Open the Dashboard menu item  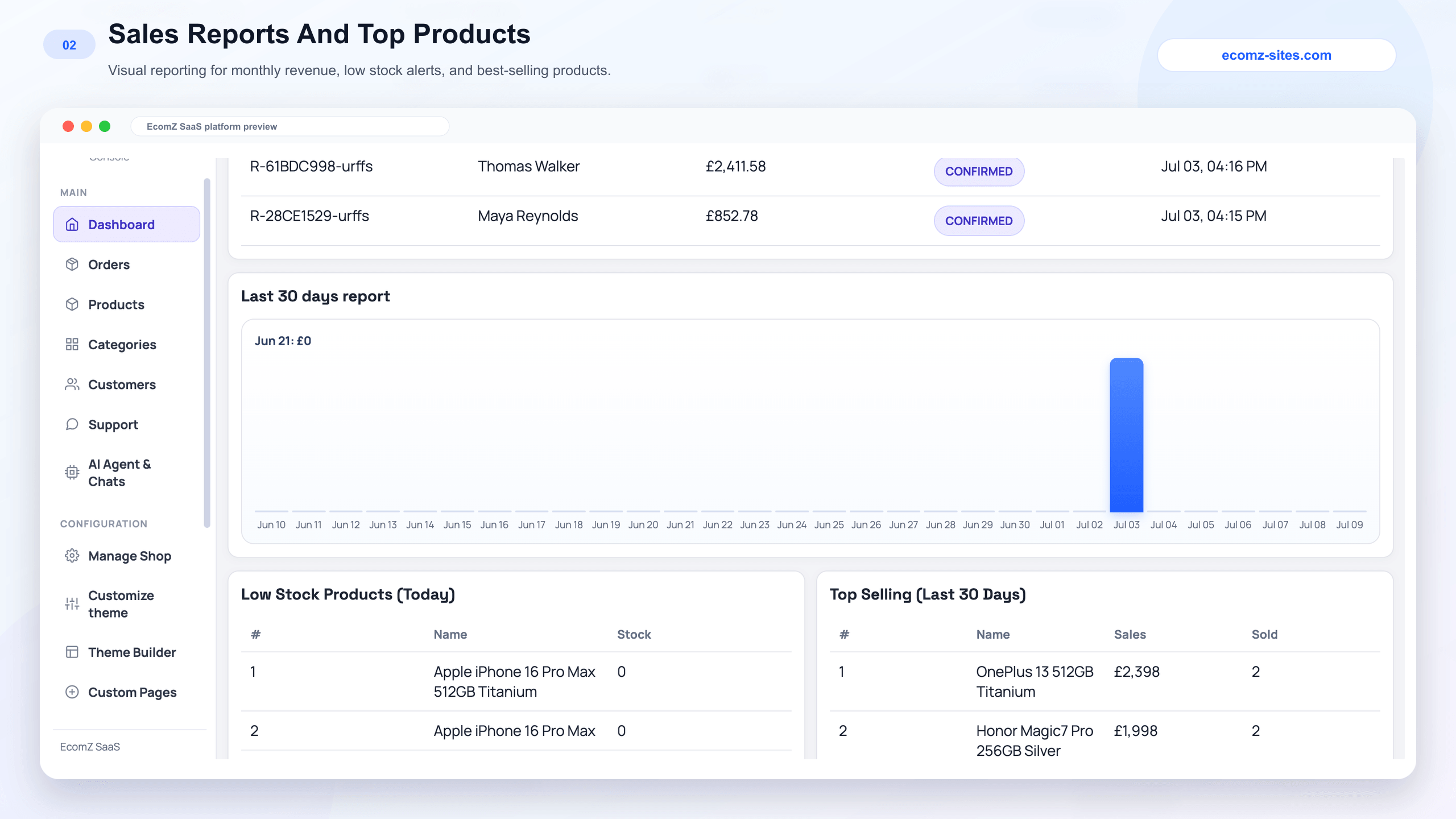[126, 225]
